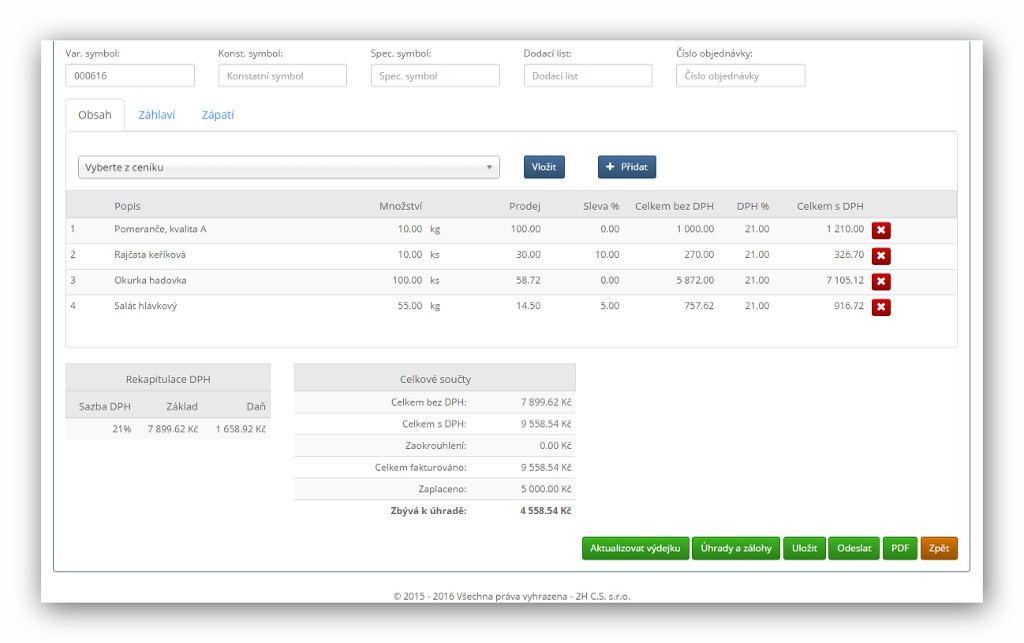The width and height of the screenshot is (1024, 643).
Task: Click the Spec. symbol text box
Action: [x=435, y=76]
